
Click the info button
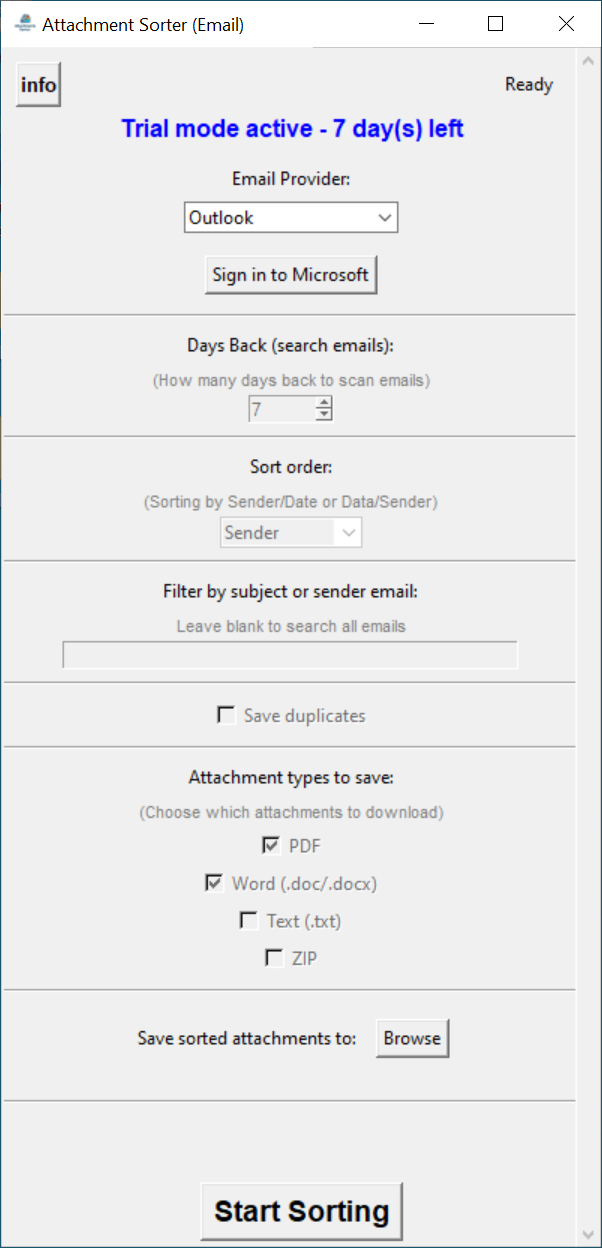pos(38,85)
